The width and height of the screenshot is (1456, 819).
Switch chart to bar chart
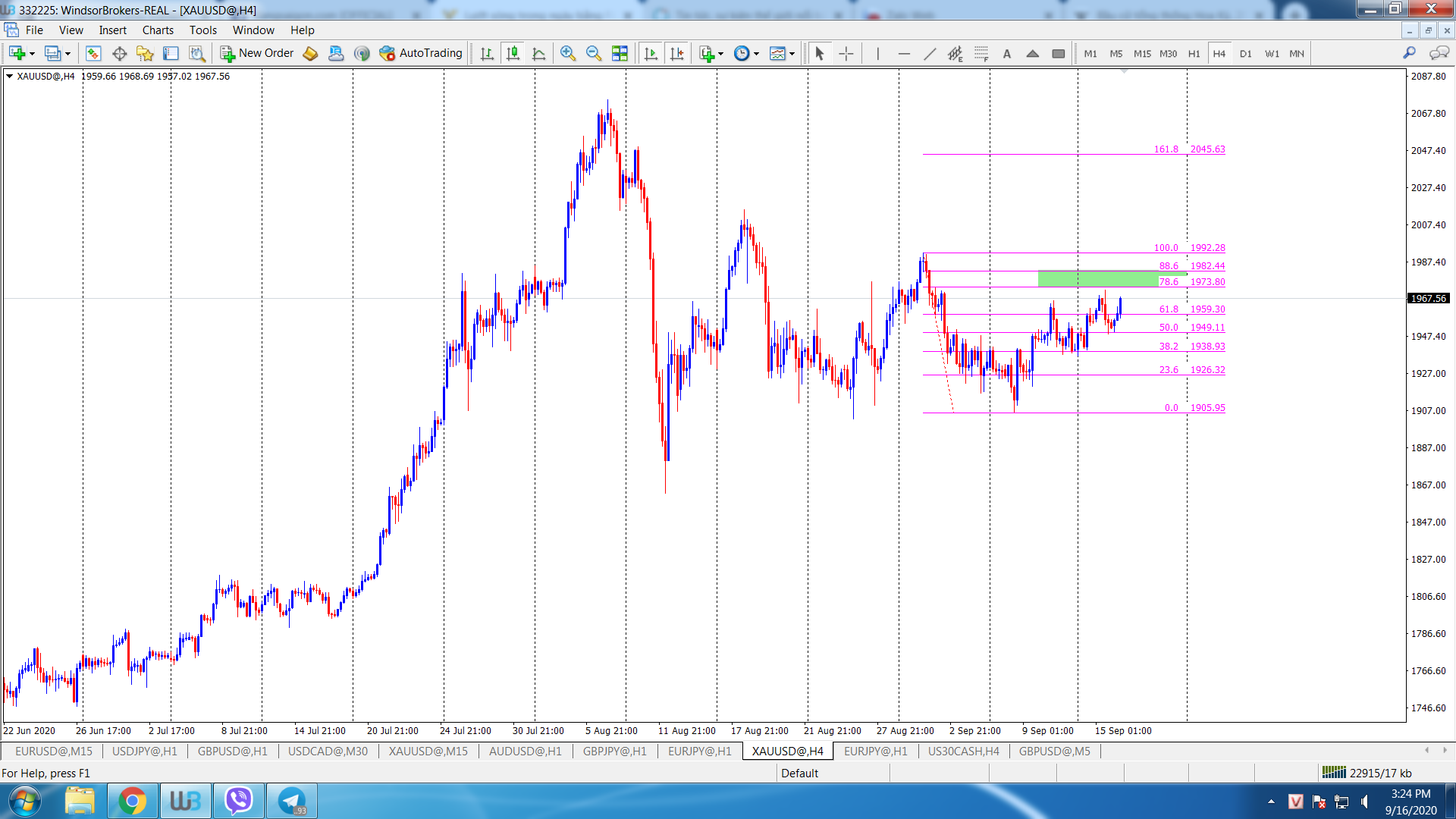point(487,53)
